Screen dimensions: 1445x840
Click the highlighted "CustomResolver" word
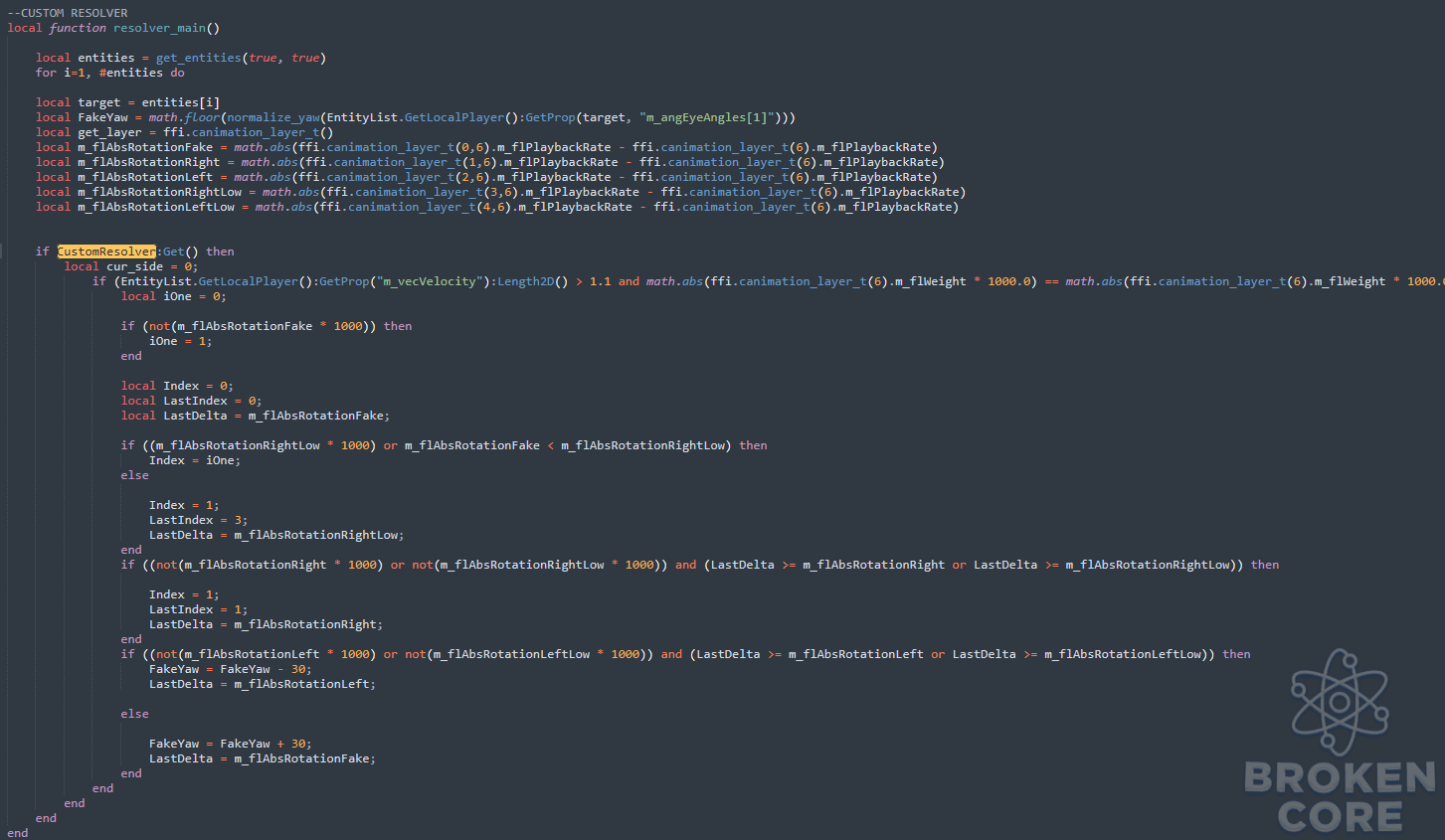(106, 252)
